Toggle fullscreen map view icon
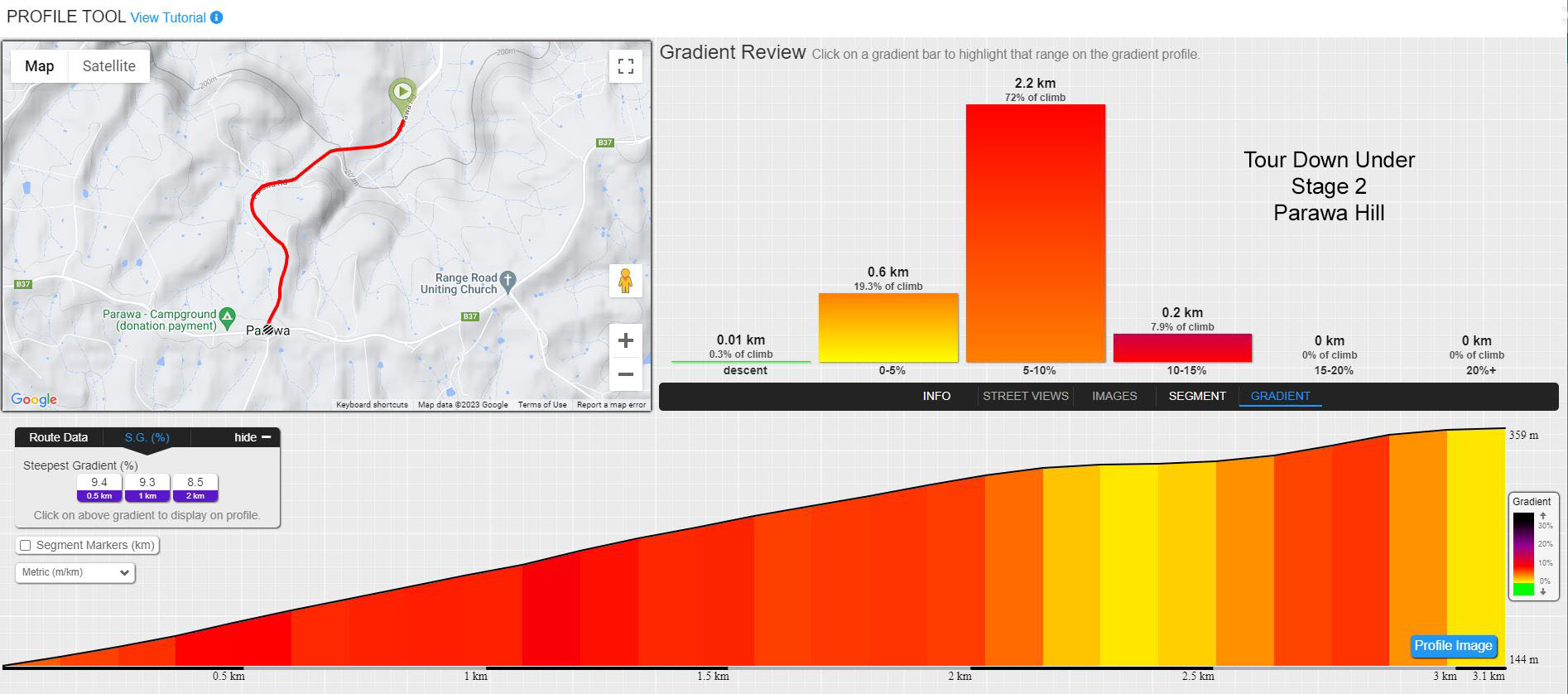The width and height of the screenshot is (1568, 694). (x=626, y=66)
